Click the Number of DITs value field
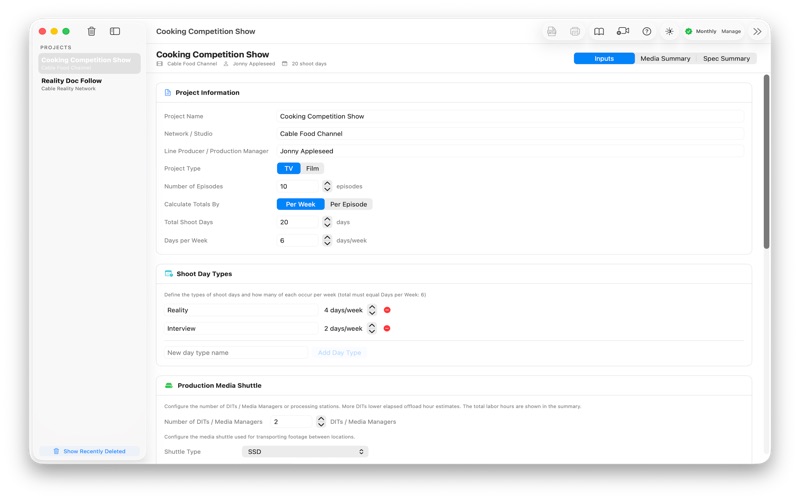The height and width of the screenshot is (500, 800). pos(291,421)
